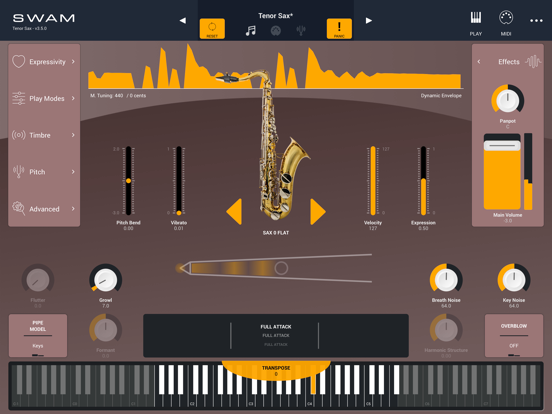Click the dimmed Formant knob

[x=106, y=330]
